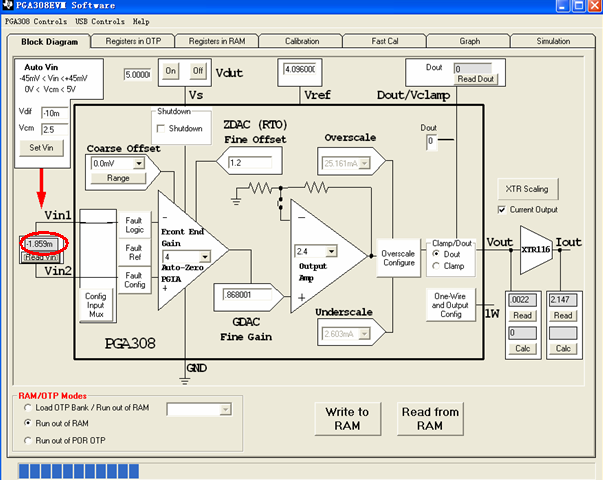Viewport: 603px width, 480px height.
Task: Toggle the Shutdown checkbox
Action: tap(161, 128)
